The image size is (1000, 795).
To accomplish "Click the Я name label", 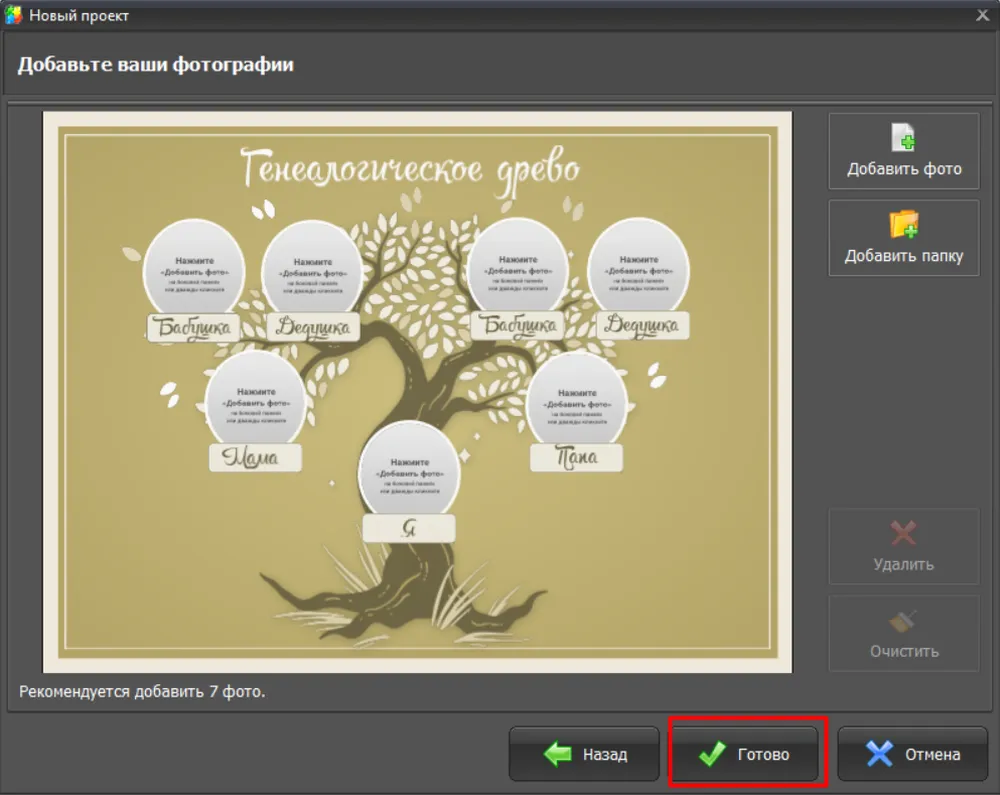I will pos(409,529).
